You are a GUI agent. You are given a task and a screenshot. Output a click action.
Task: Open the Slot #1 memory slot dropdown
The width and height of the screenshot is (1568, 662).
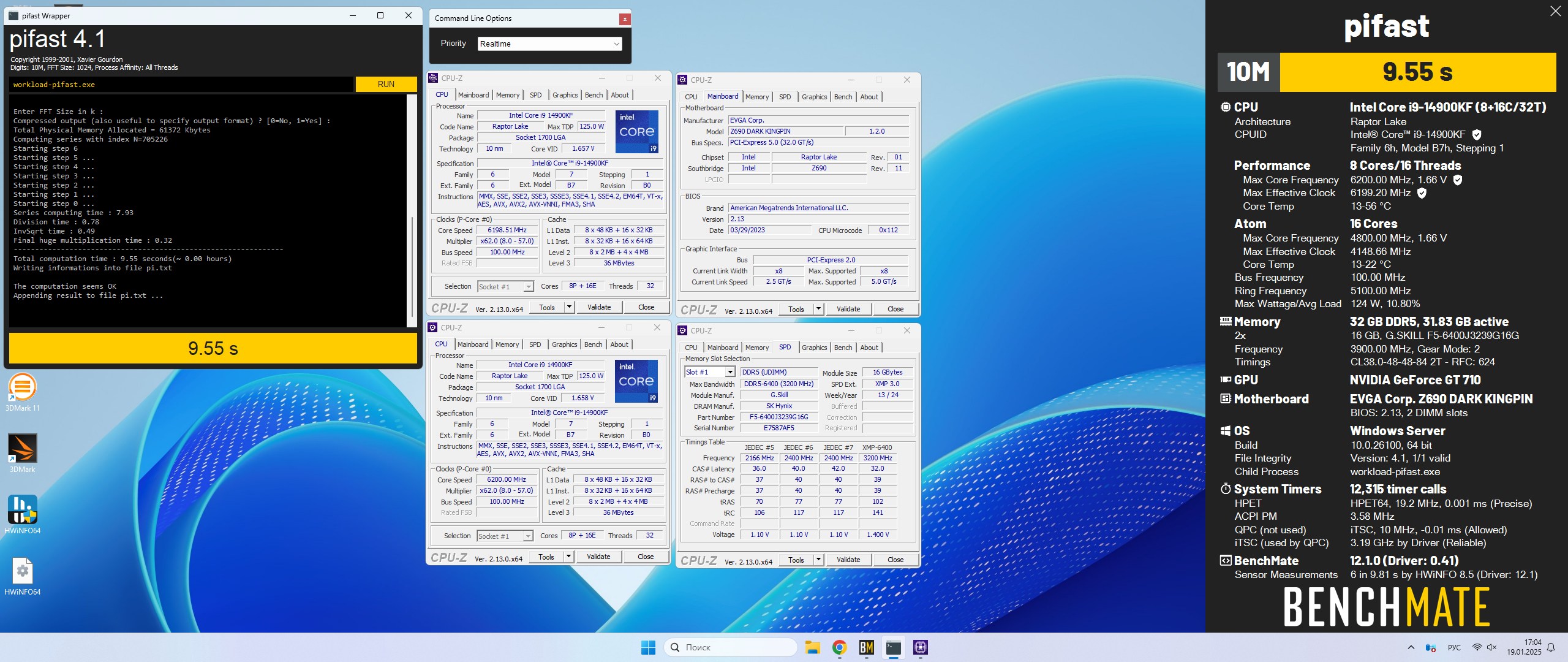[x=709, y=372]
